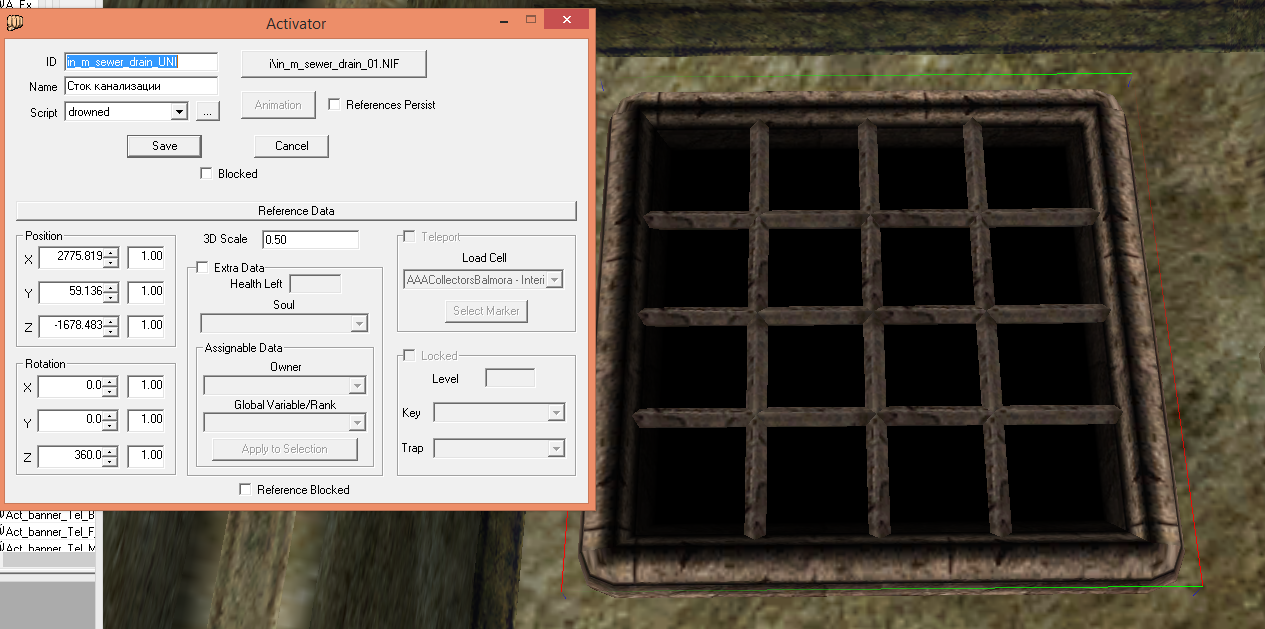Click the Cancel button
1265x629 pixels.
tap(291, 146)
